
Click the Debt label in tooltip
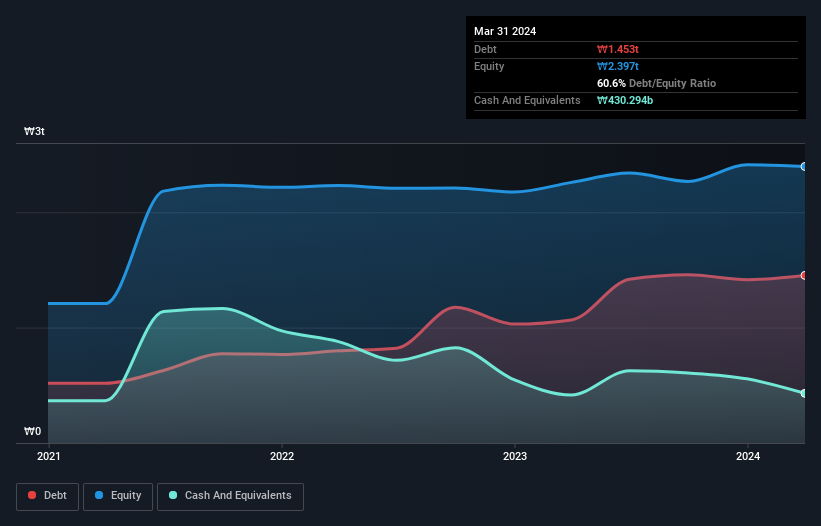[485, 49]
